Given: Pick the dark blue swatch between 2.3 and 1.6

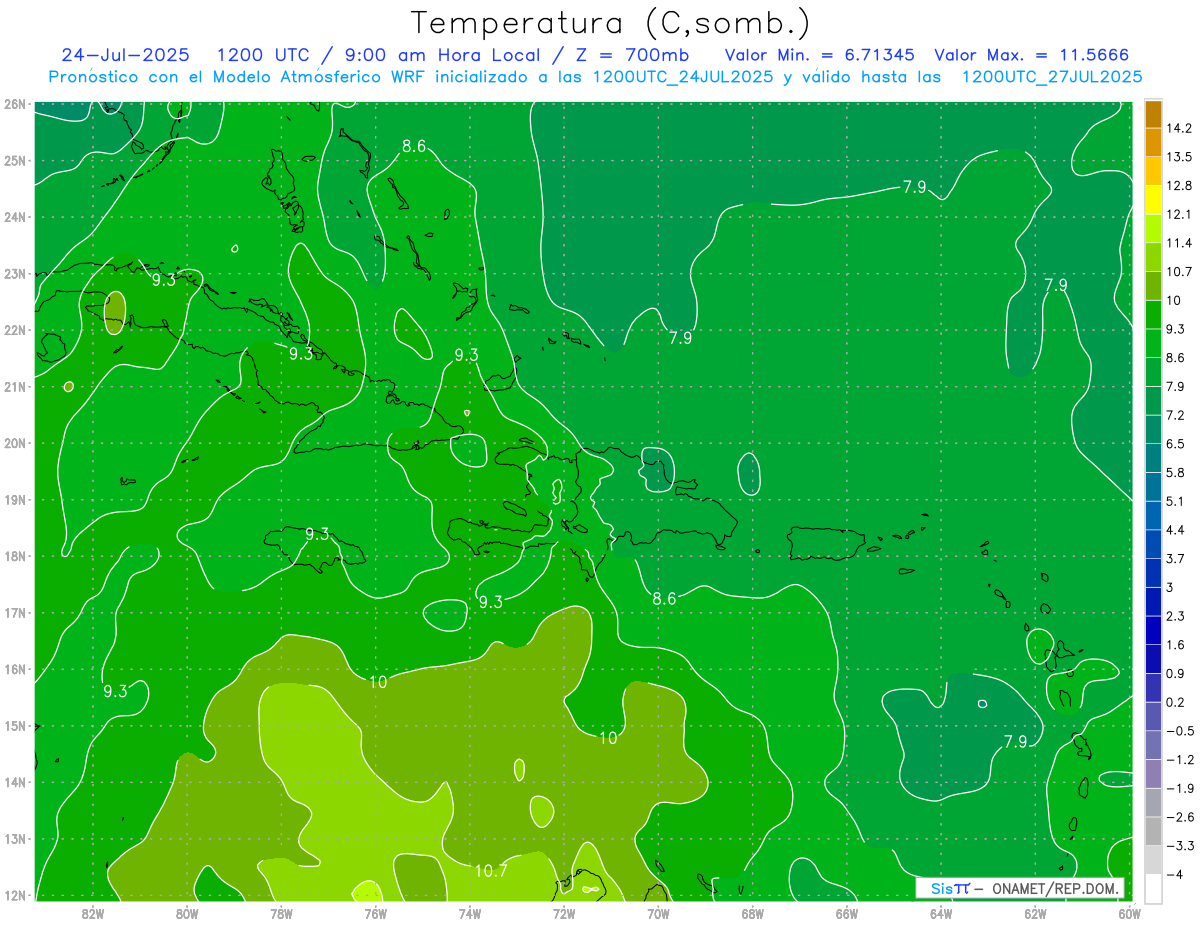Looking at the screenshot, I should 1154,630.
